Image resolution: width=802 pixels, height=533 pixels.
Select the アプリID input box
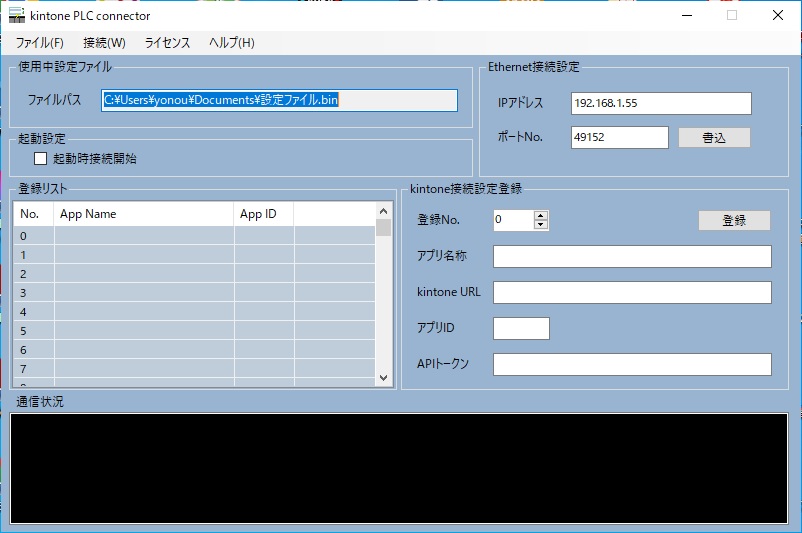click(x=521, y=328)
